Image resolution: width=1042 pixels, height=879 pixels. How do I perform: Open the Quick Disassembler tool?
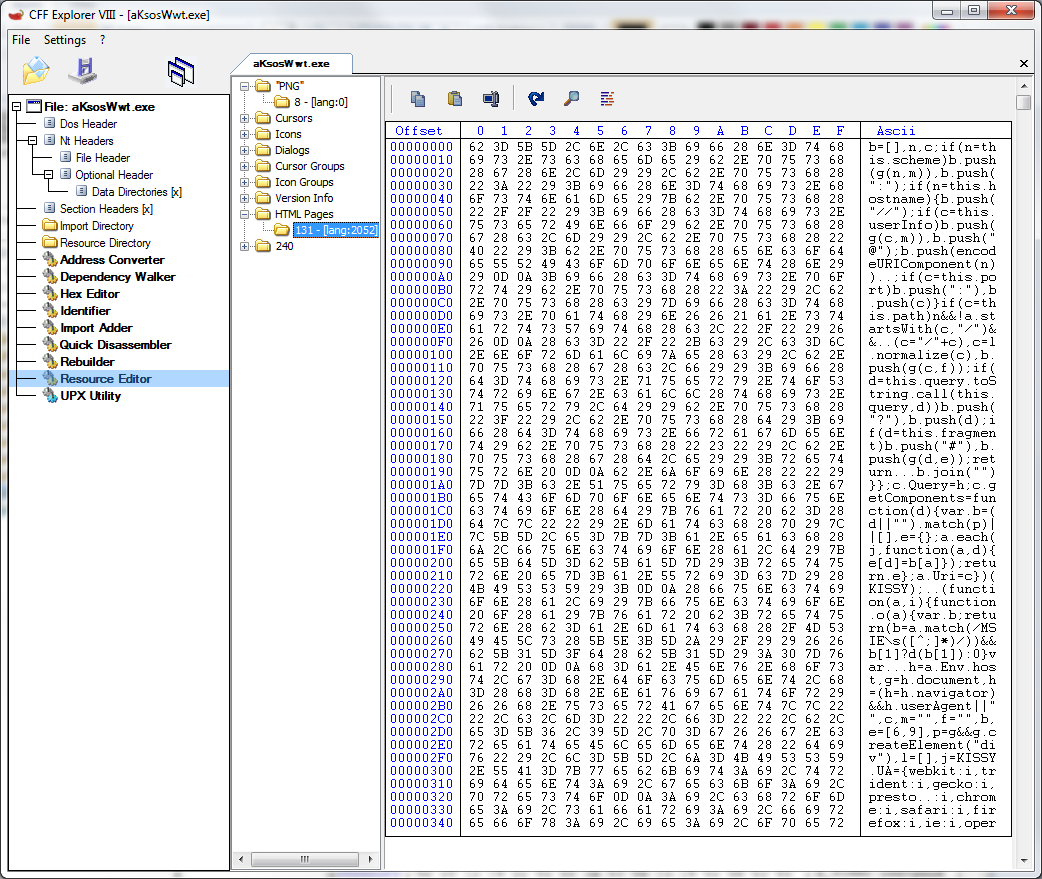pos(116,345)
